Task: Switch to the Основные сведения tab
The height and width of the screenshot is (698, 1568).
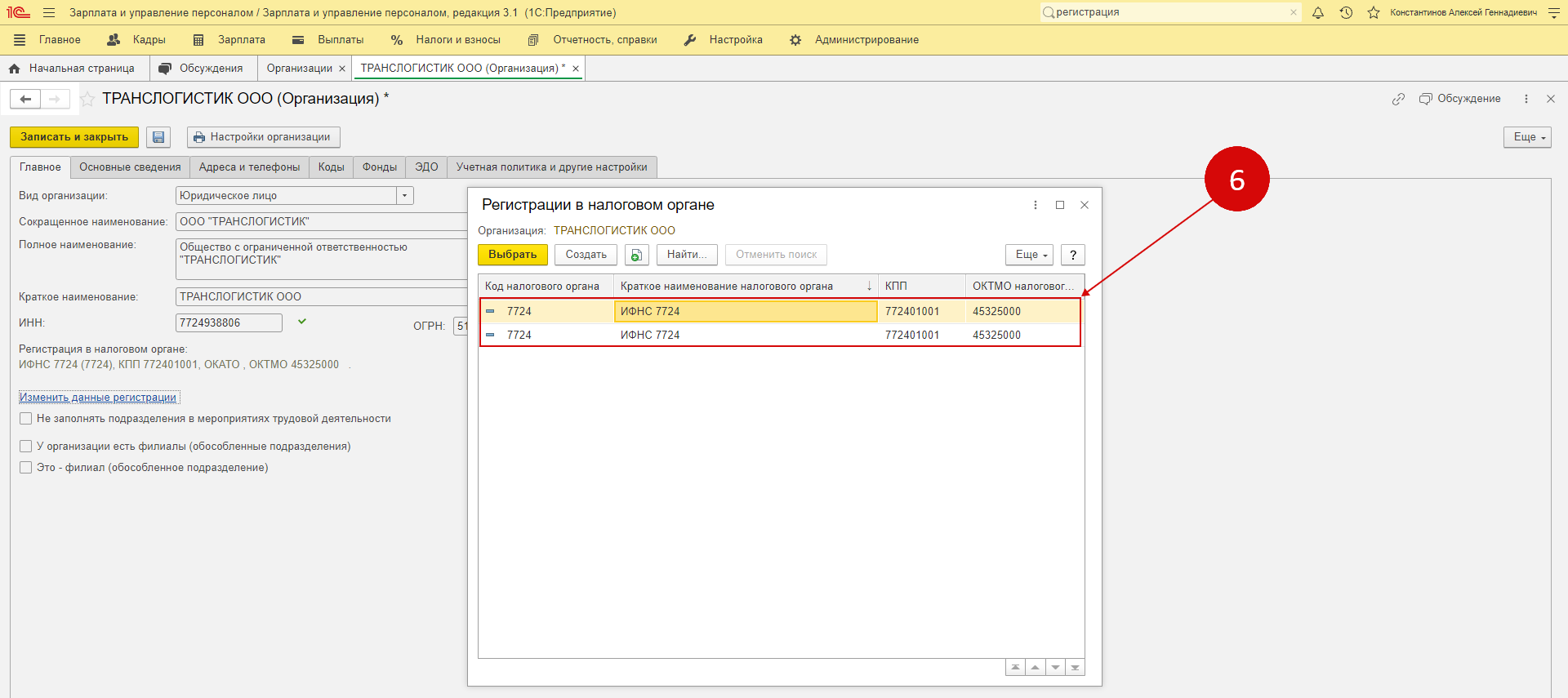Action: [130, 167]
